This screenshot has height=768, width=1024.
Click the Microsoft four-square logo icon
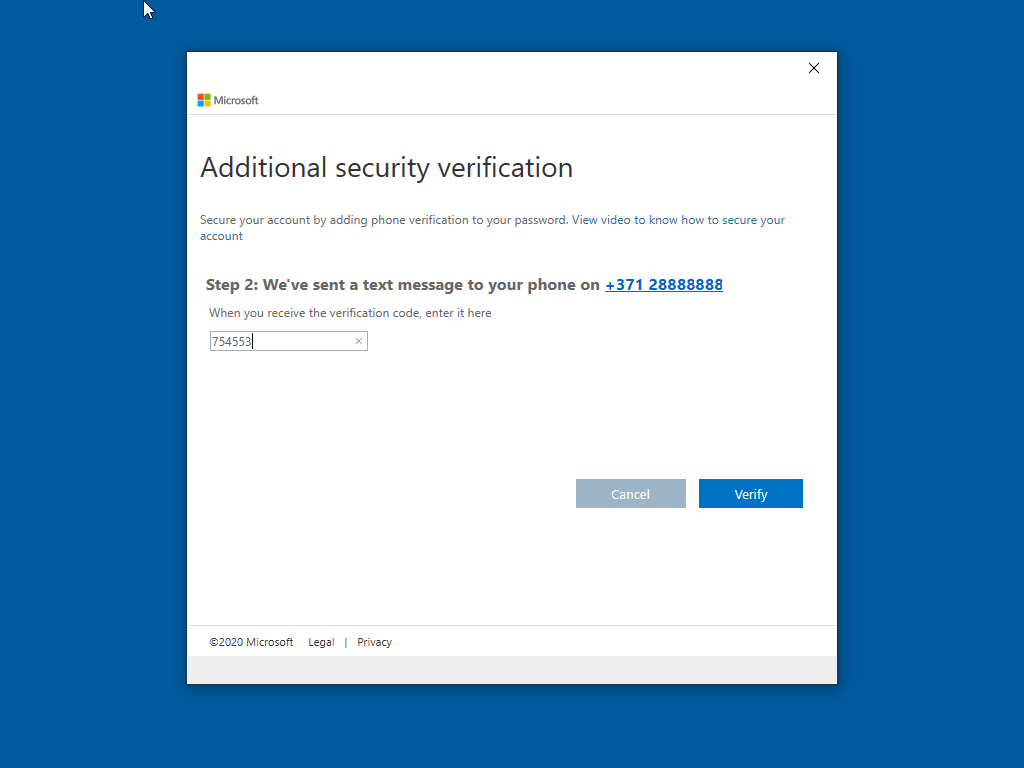pyautogui.click(x=204, y=100)
